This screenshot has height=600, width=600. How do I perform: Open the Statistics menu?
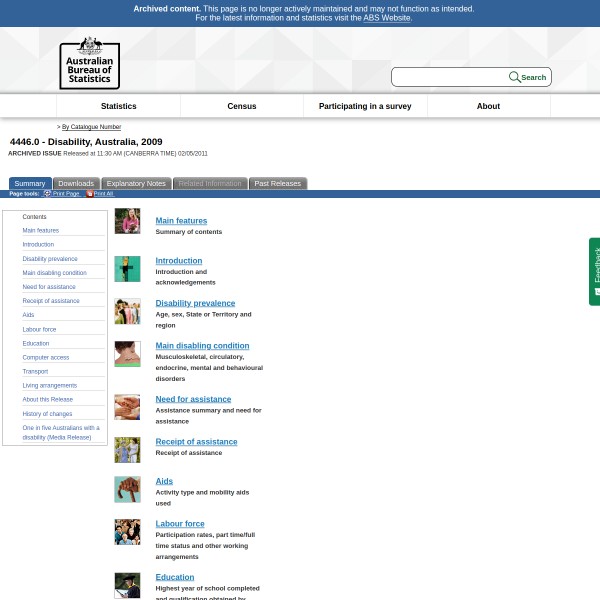coord(118,106)
